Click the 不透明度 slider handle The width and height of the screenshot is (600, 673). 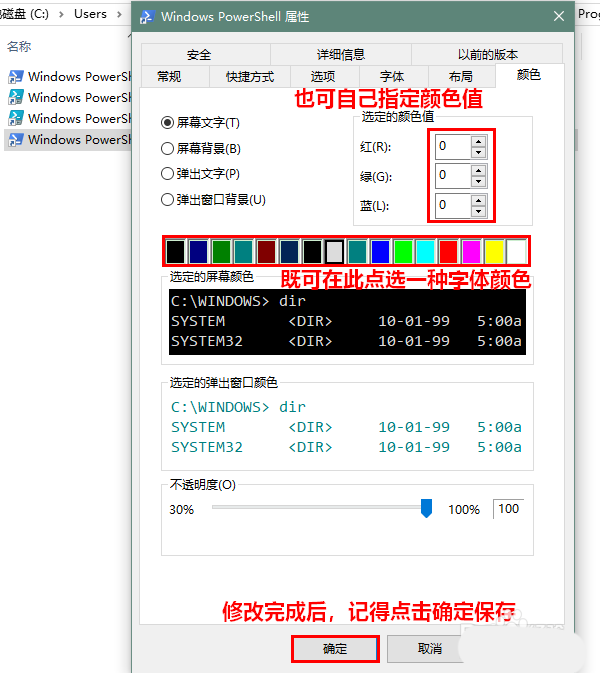point(426,508)
